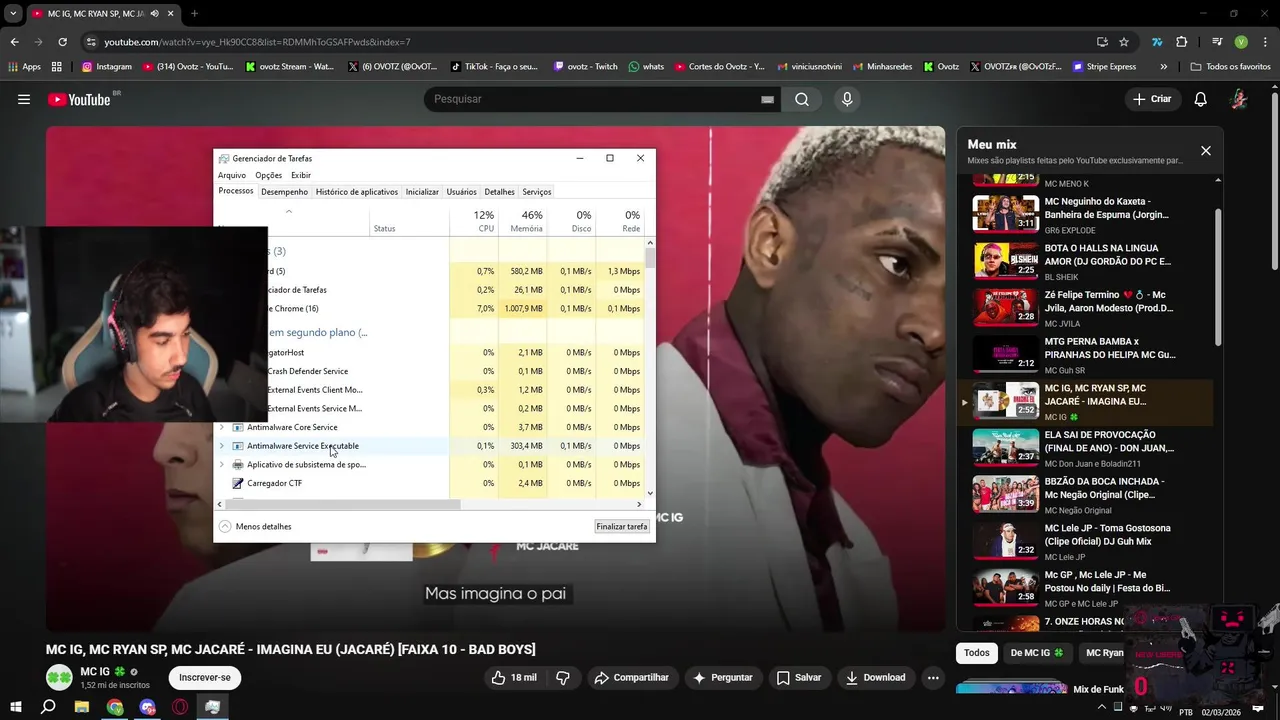Switch to the Histórico de aplicativos tab
The width and height of the screenshot is (1280, 720).
(357, 192)
